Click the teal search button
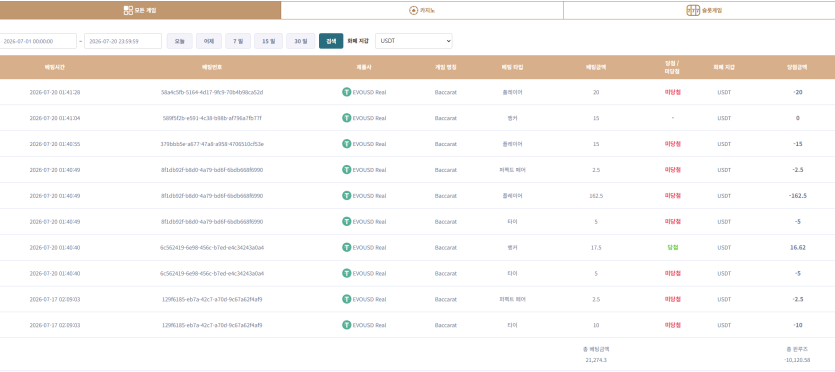Viewport: 835px width, 372px height. (331, 41)
